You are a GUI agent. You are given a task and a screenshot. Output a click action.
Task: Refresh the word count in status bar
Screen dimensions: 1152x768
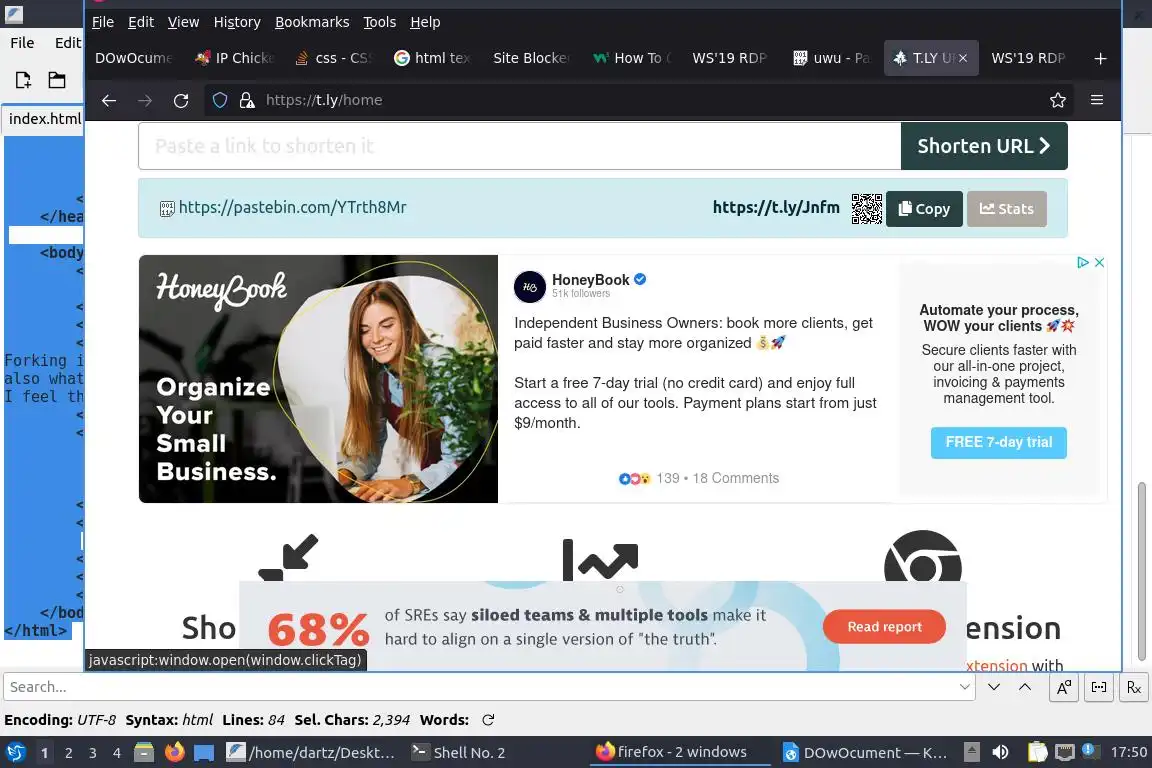click(x=488, y=720)
